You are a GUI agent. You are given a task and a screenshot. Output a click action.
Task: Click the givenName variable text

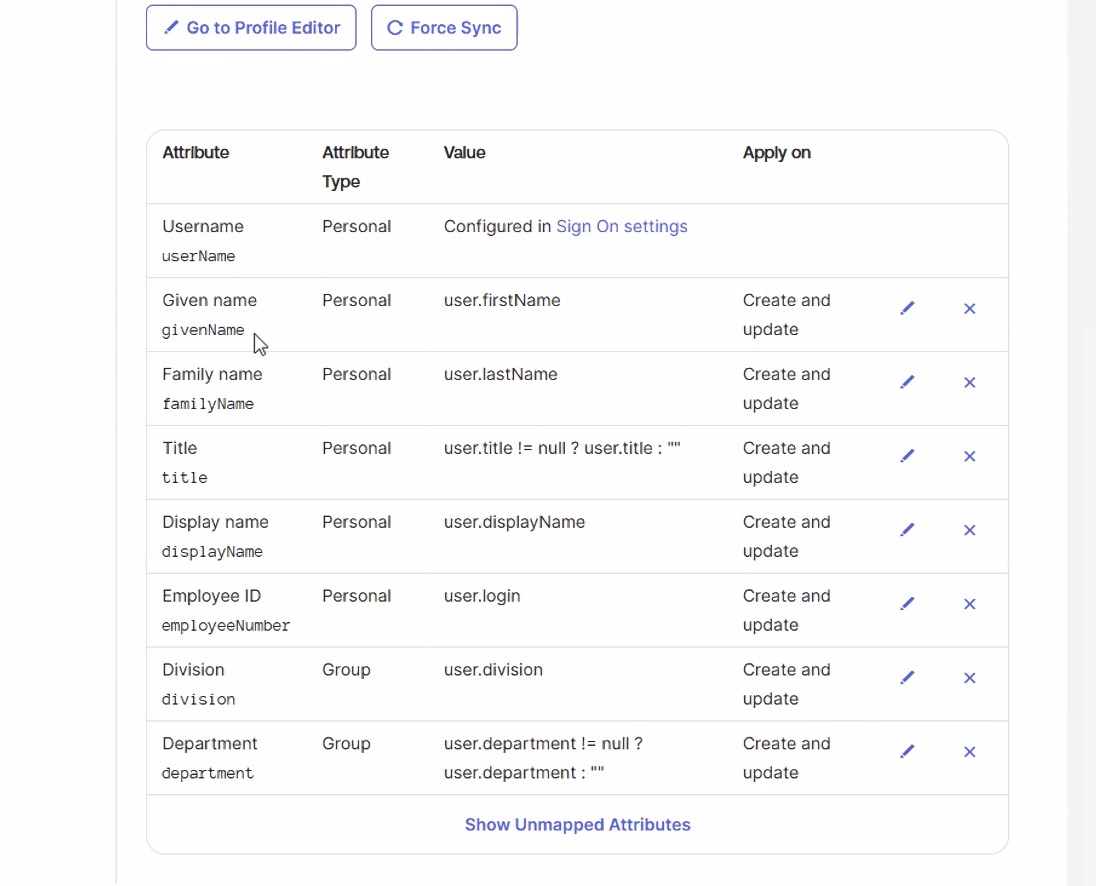pos(203,330)
